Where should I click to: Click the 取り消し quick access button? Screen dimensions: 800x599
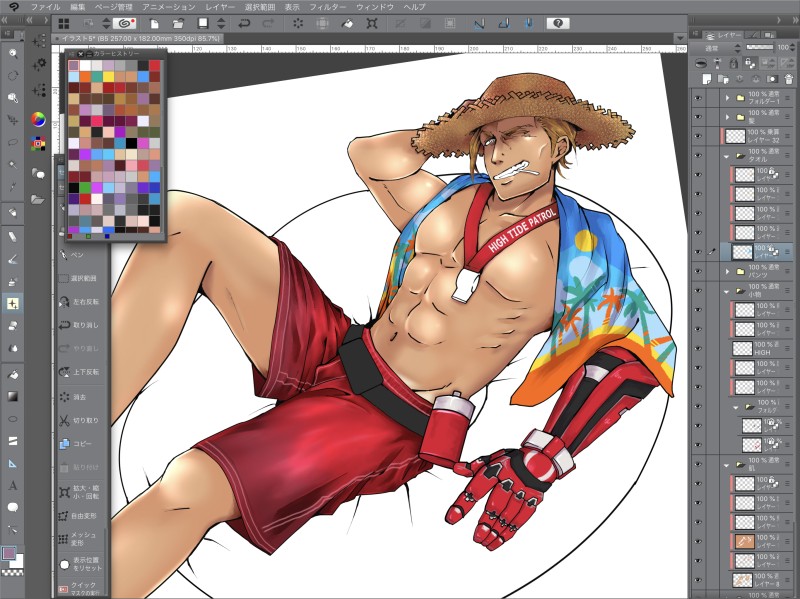click(x=80, y=325)
